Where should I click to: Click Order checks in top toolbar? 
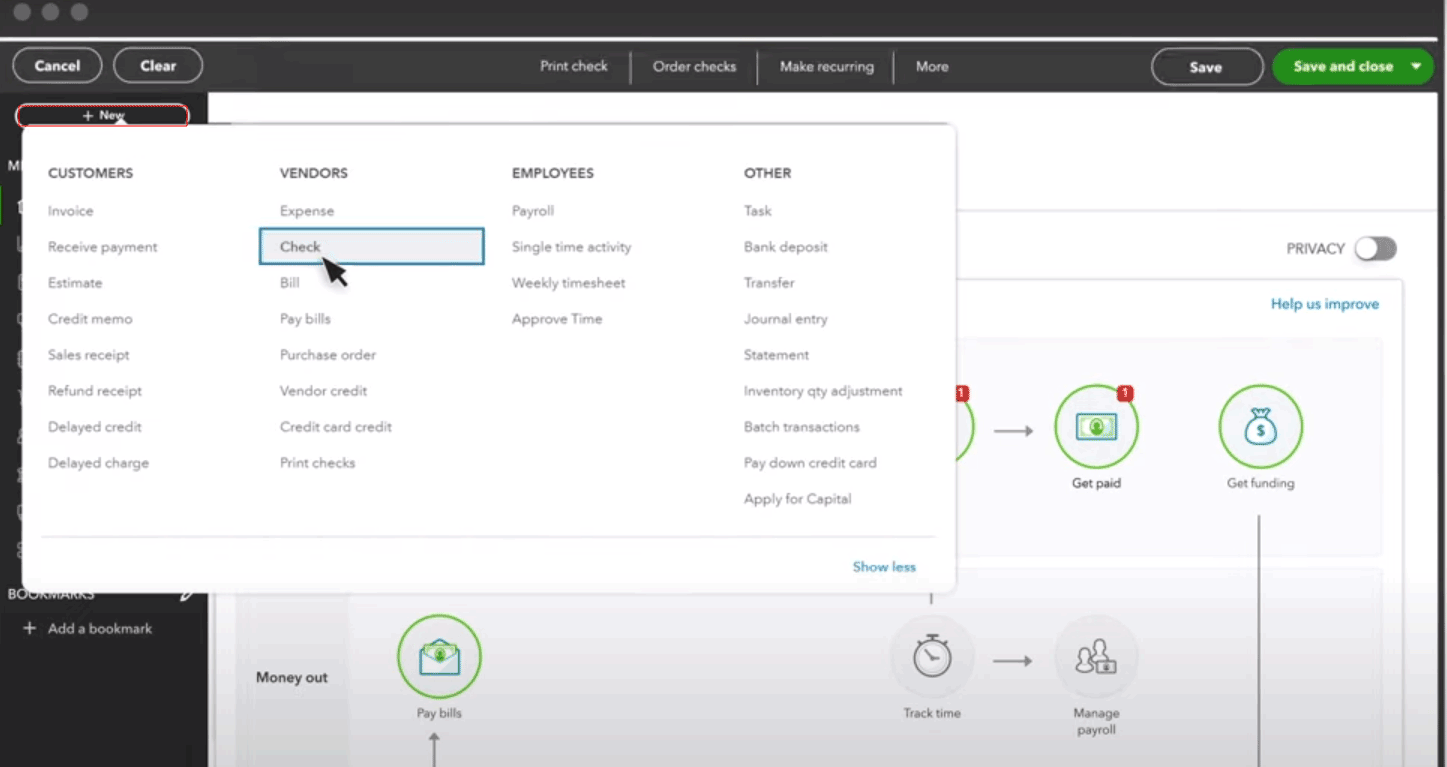pyautogui.click(x=695, y=67)
